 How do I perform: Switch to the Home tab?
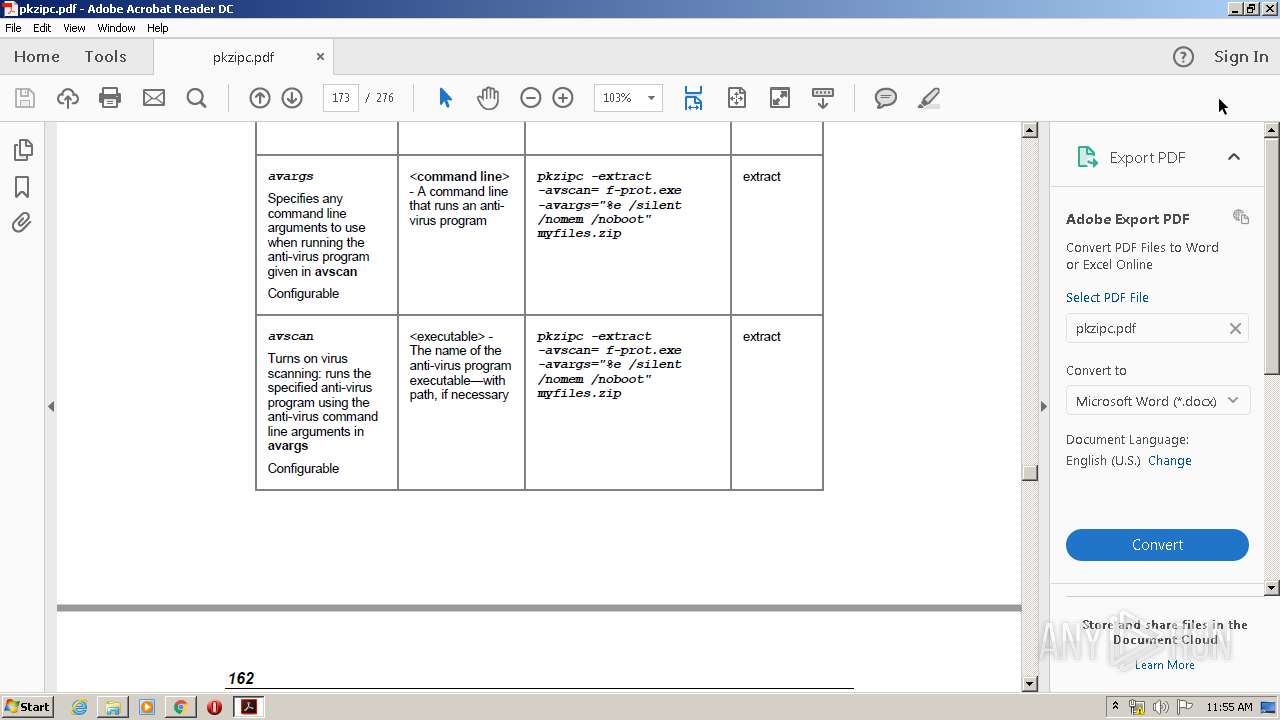pos(37,57)
